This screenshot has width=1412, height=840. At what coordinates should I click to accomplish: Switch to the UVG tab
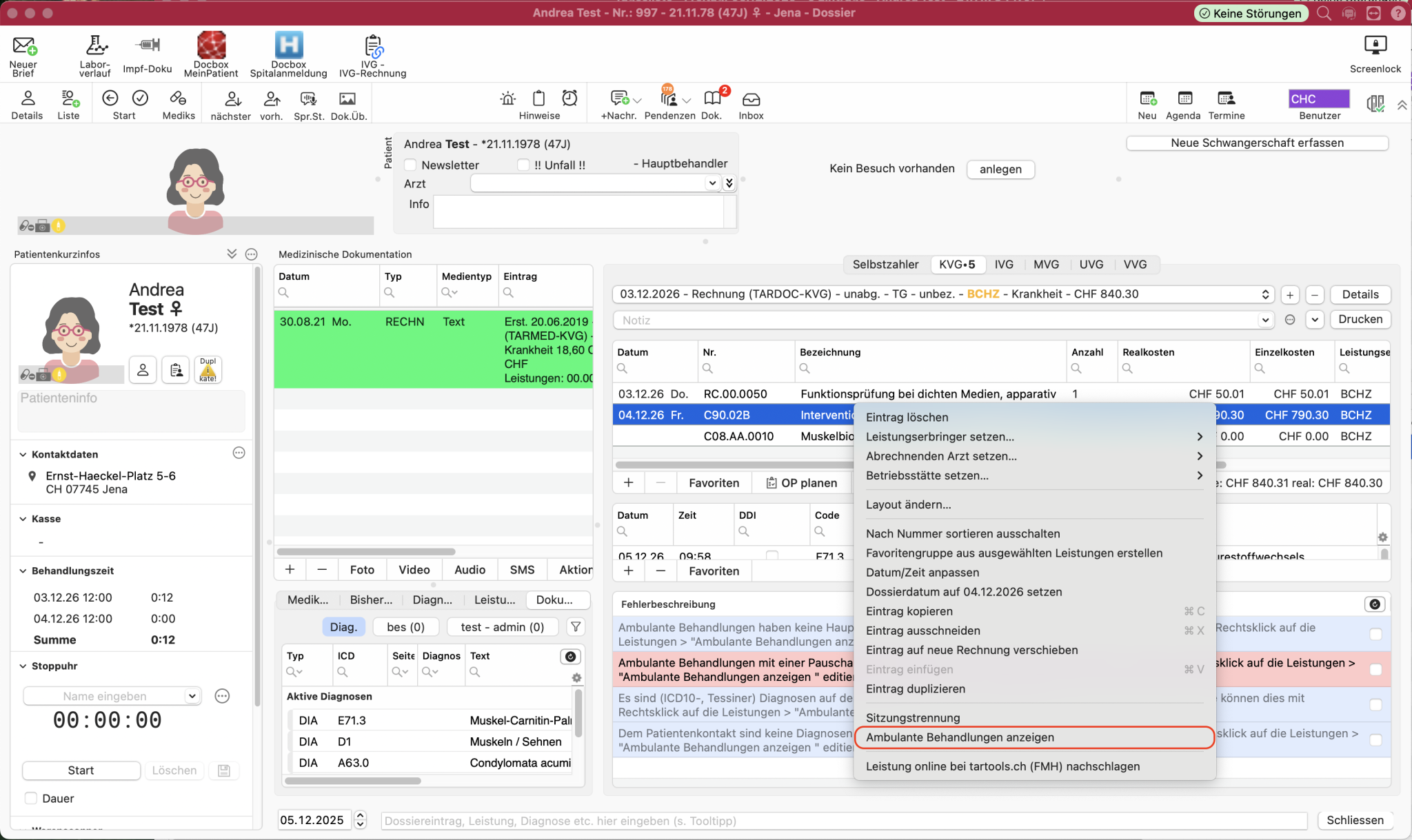[1091, 265]
